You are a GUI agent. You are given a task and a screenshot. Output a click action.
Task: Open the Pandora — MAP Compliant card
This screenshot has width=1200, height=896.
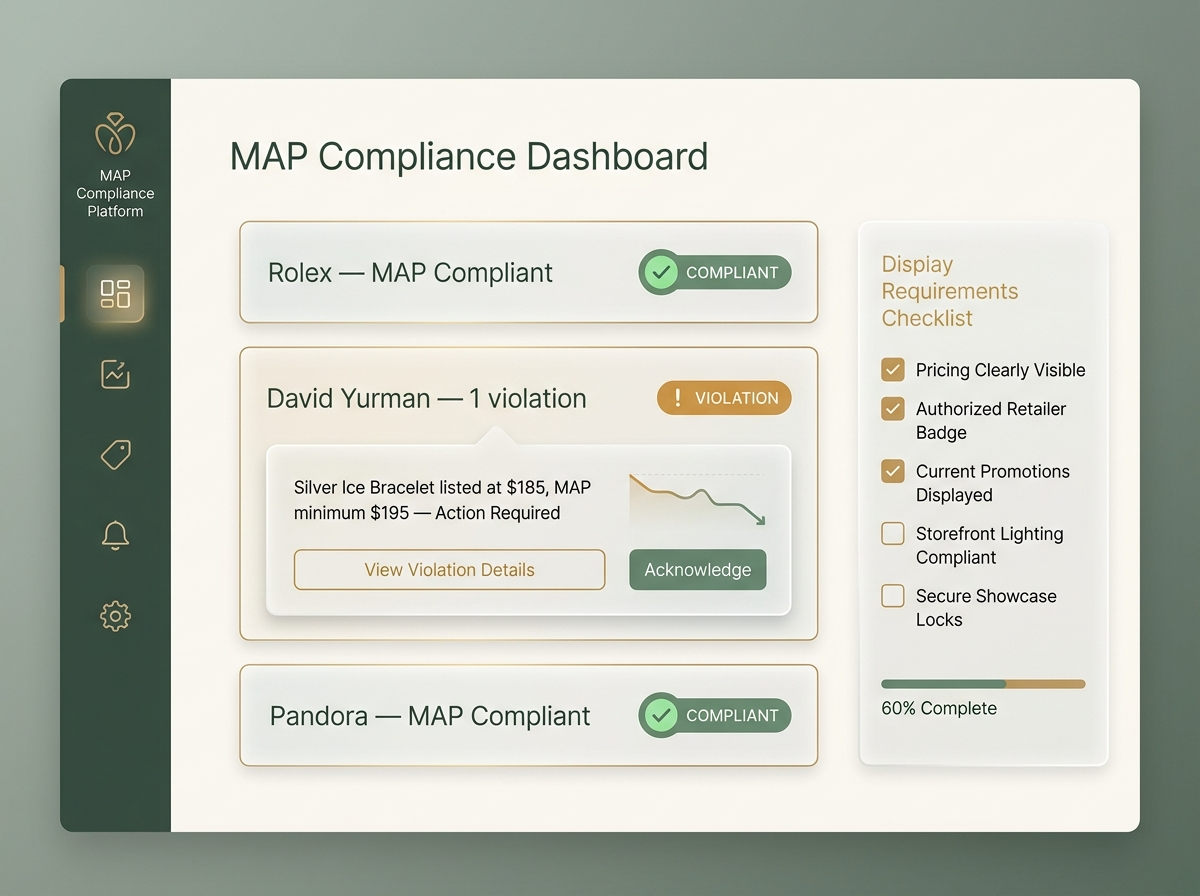tap(529, 715)
